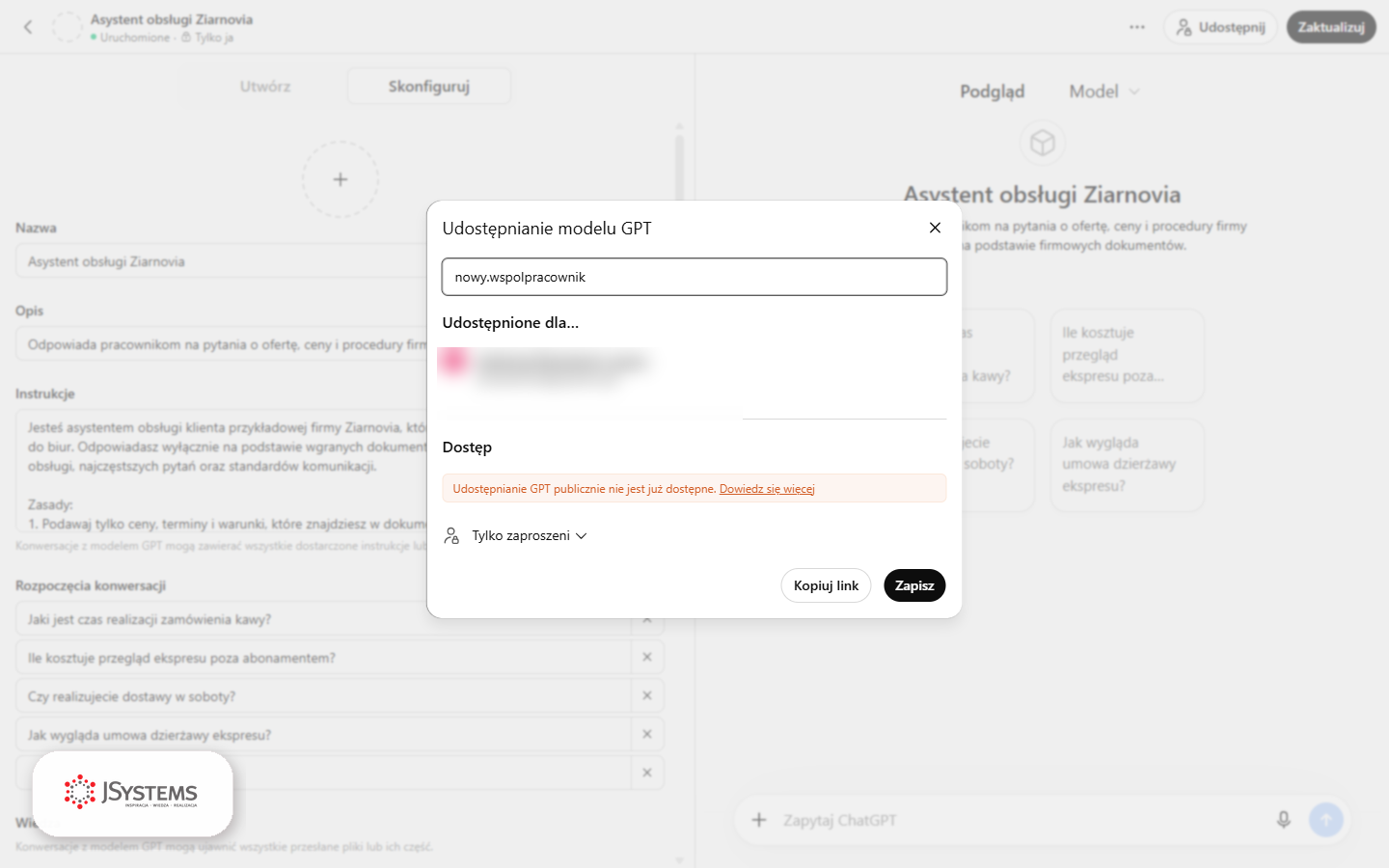The image size is (1389, 868).
Task: Remove the empty last conversation starter
Action: [647, 773]
